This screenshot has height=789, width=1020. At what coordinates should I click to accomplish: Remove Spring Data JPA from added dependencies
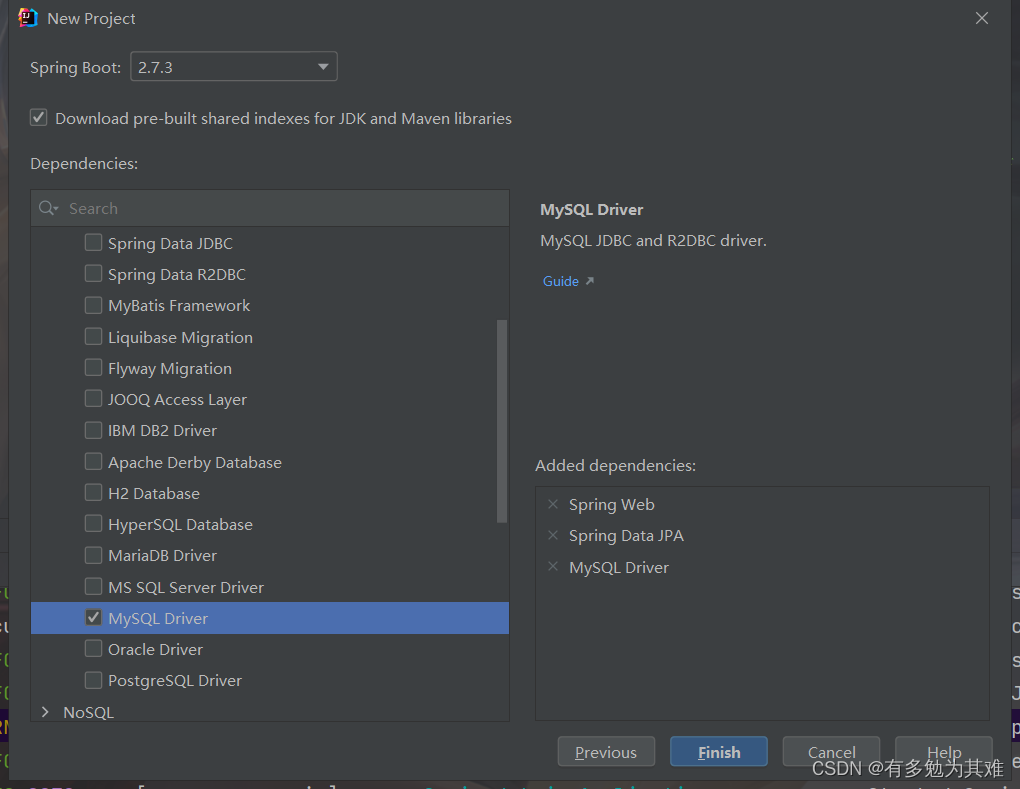point(553,535)
